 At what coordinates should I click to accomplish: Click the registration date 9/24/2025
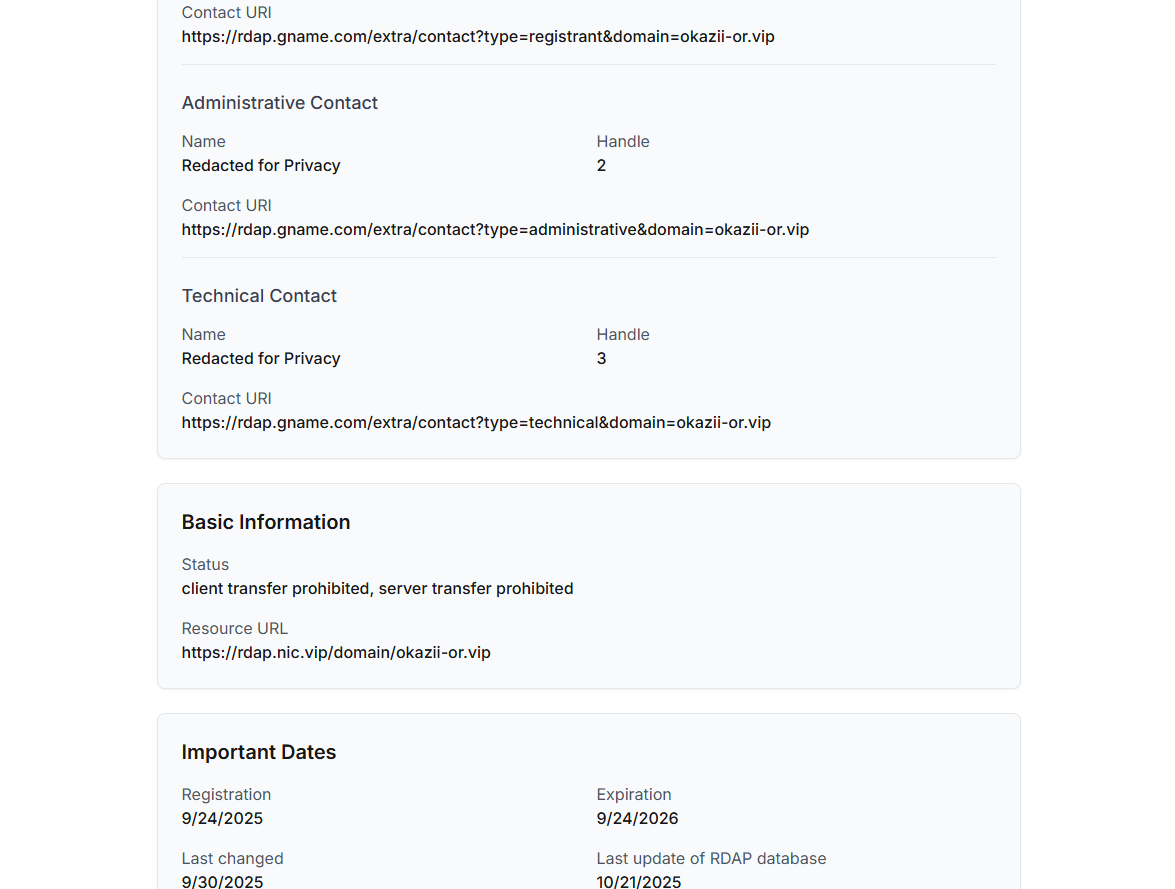(x=222, y=819)
